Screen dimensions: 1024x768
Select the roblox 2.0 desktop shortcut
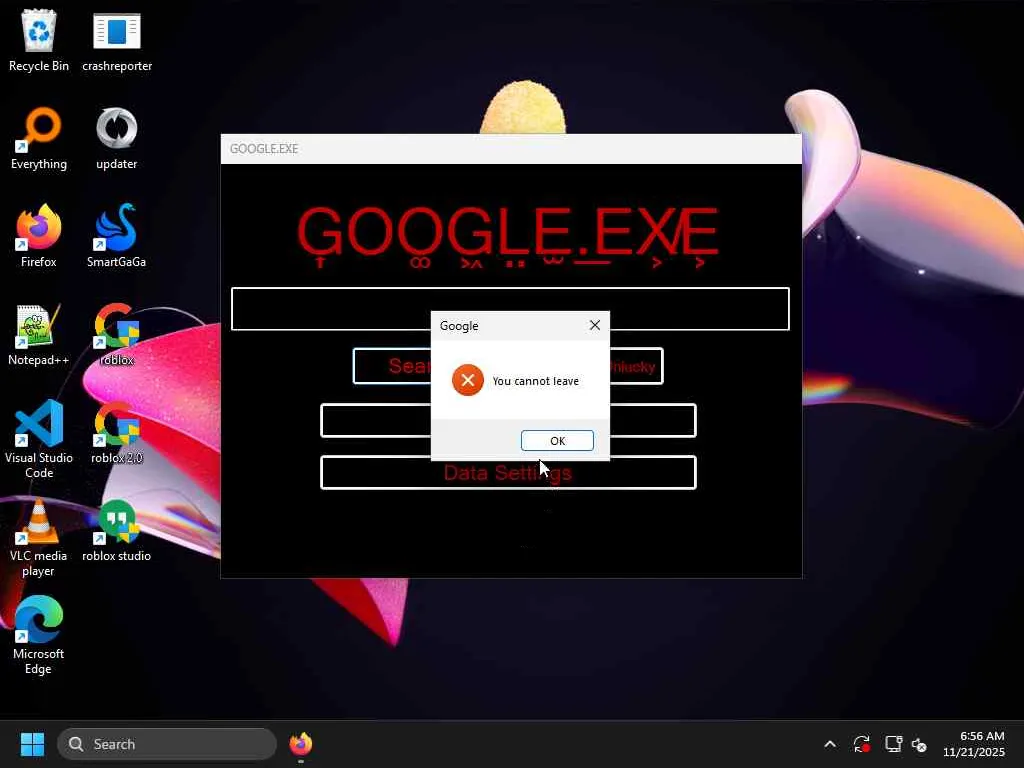[117, 432]
